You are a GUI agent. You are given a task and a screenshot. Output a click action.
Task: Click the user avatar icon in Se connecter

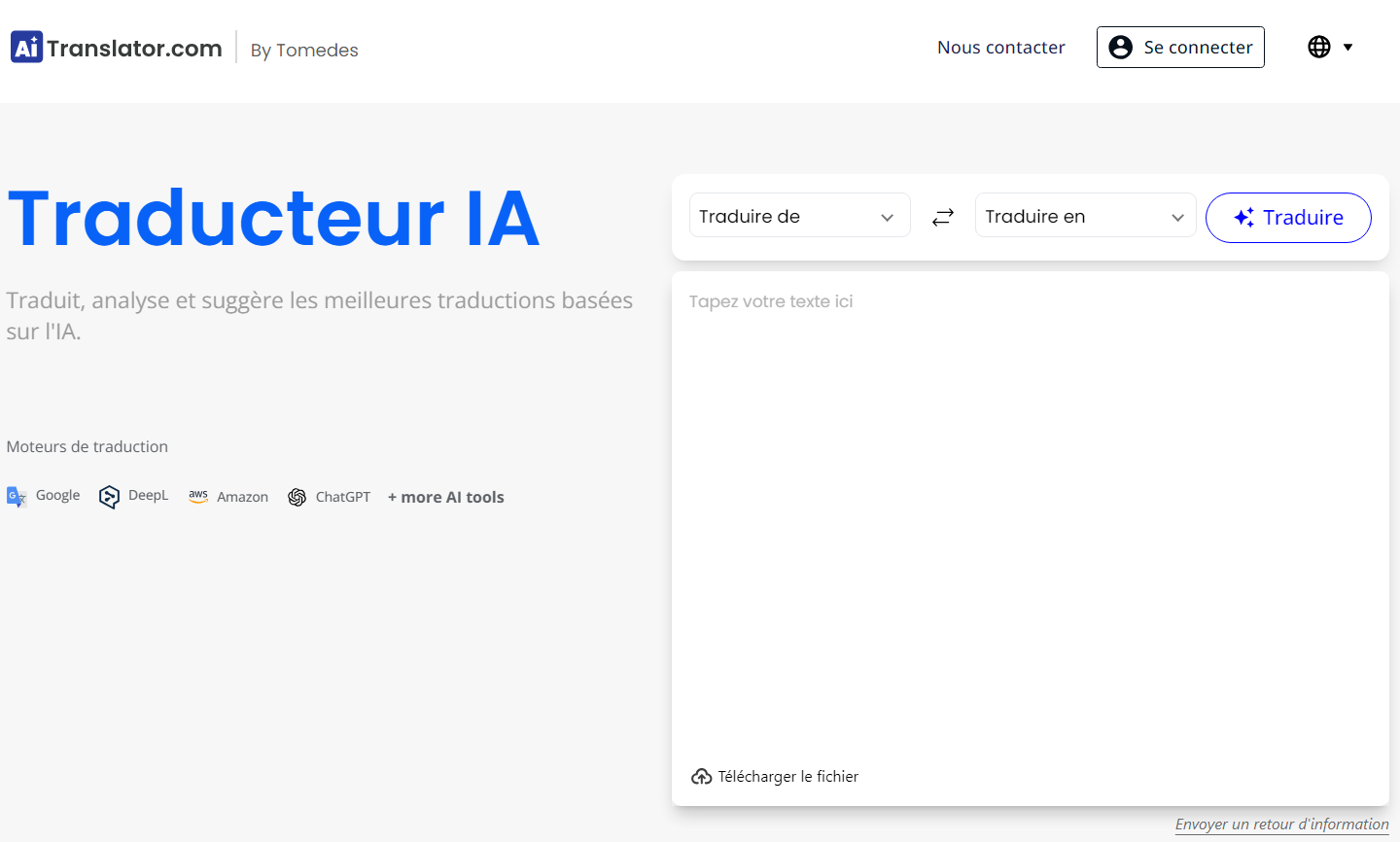1120,47
